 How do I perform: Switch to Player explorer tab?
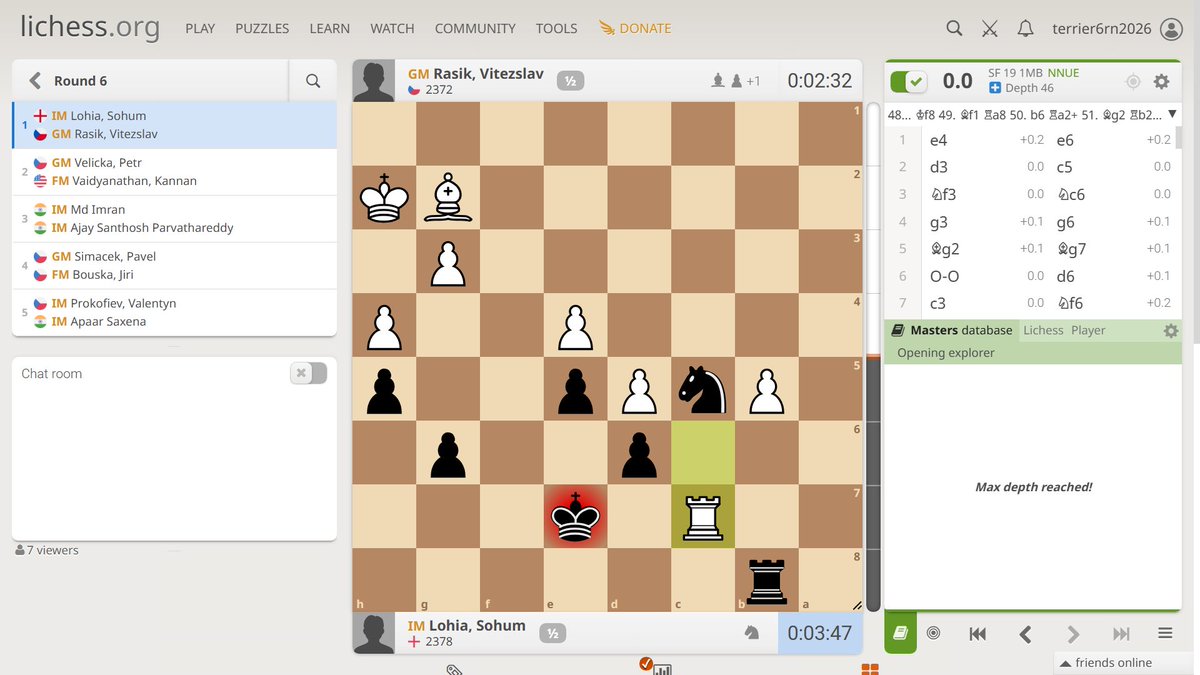coord(1088,330)
